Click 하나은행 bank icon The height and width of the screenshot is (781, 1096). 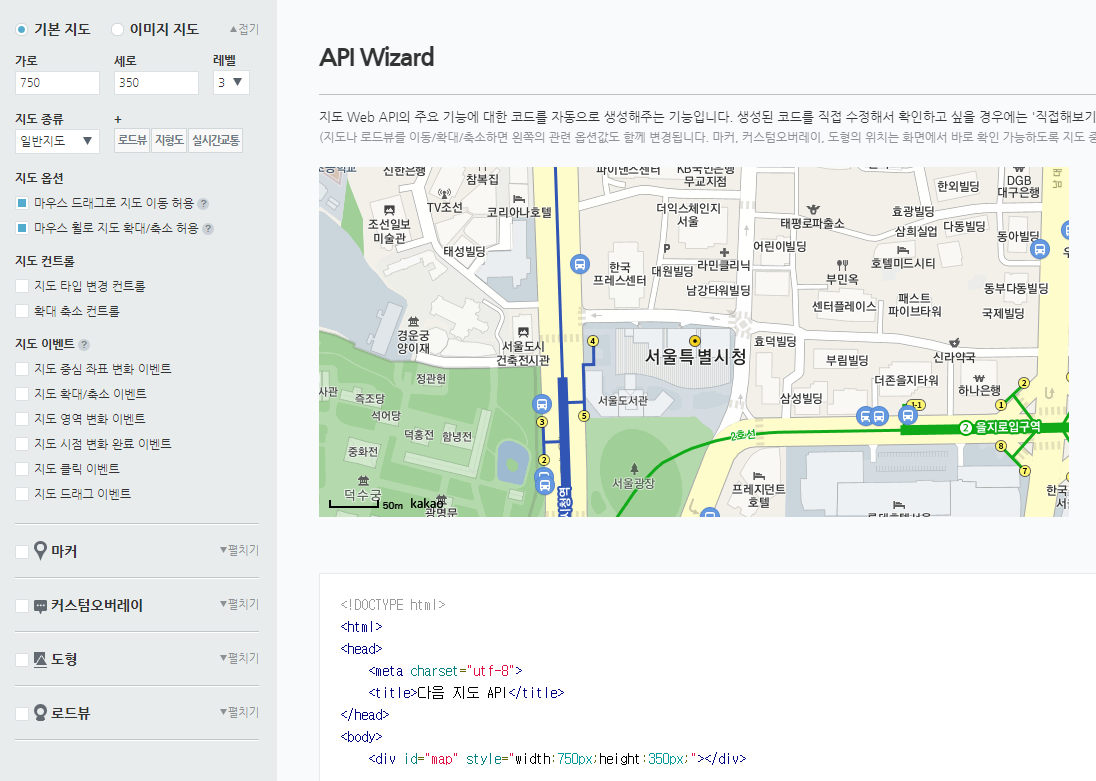point(979,378)
